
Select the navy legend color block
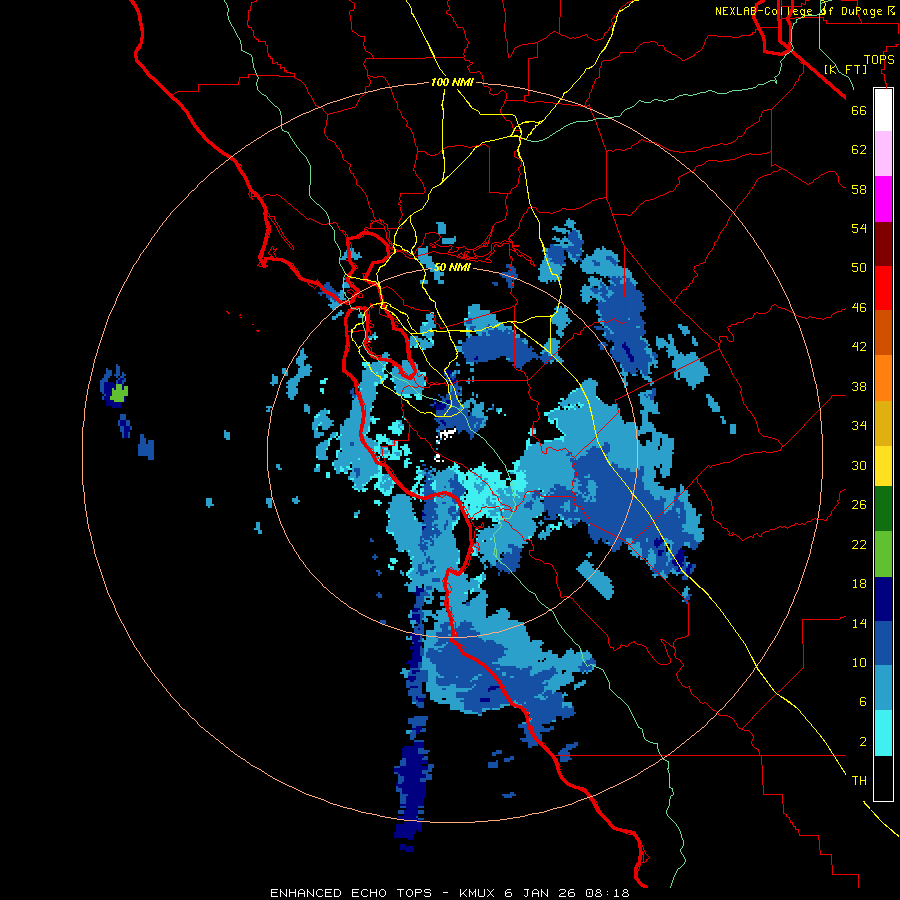883,599
